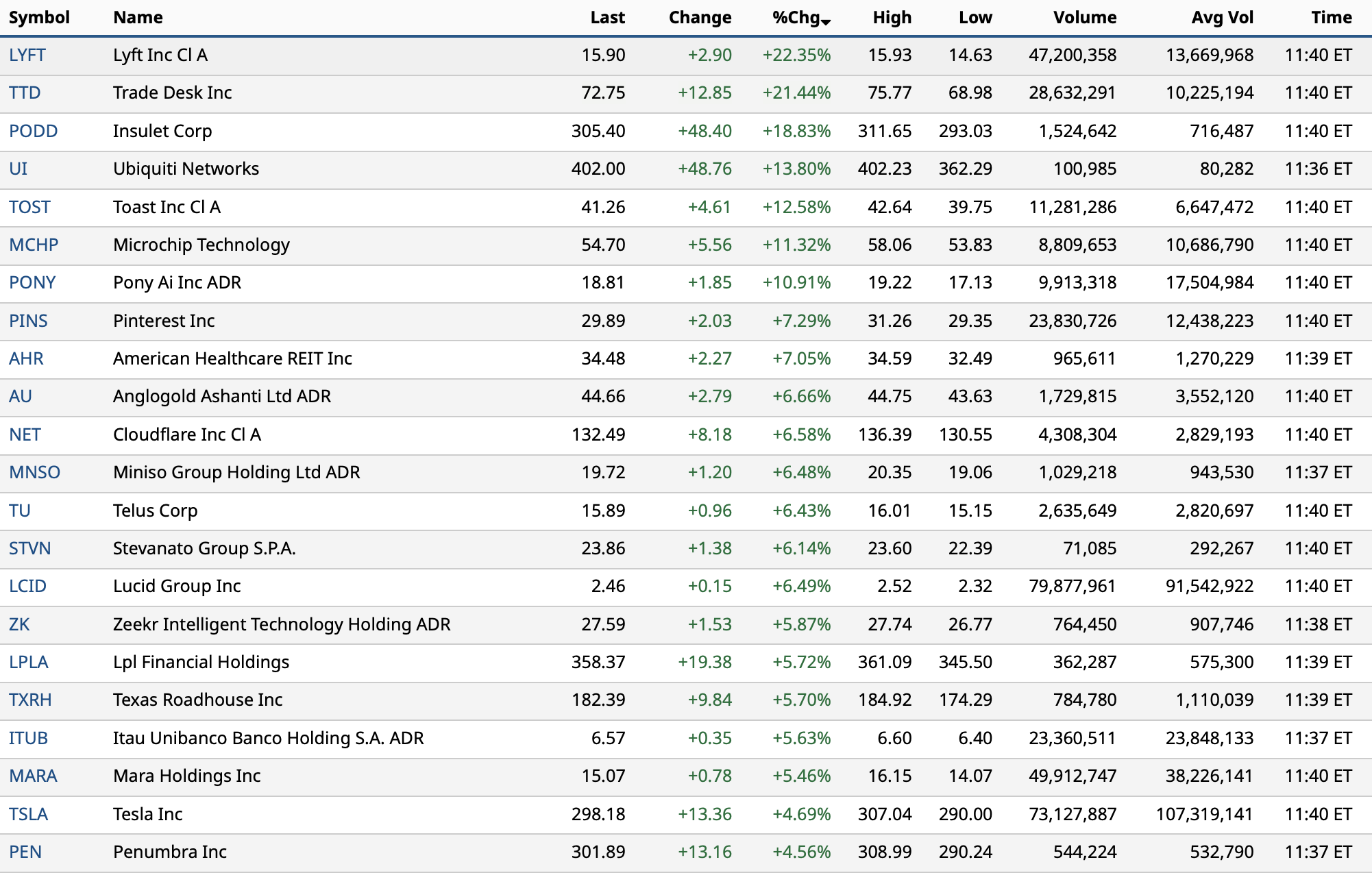Click the Time column header
Screen dimensions: 1372x873
(1331, 18)
